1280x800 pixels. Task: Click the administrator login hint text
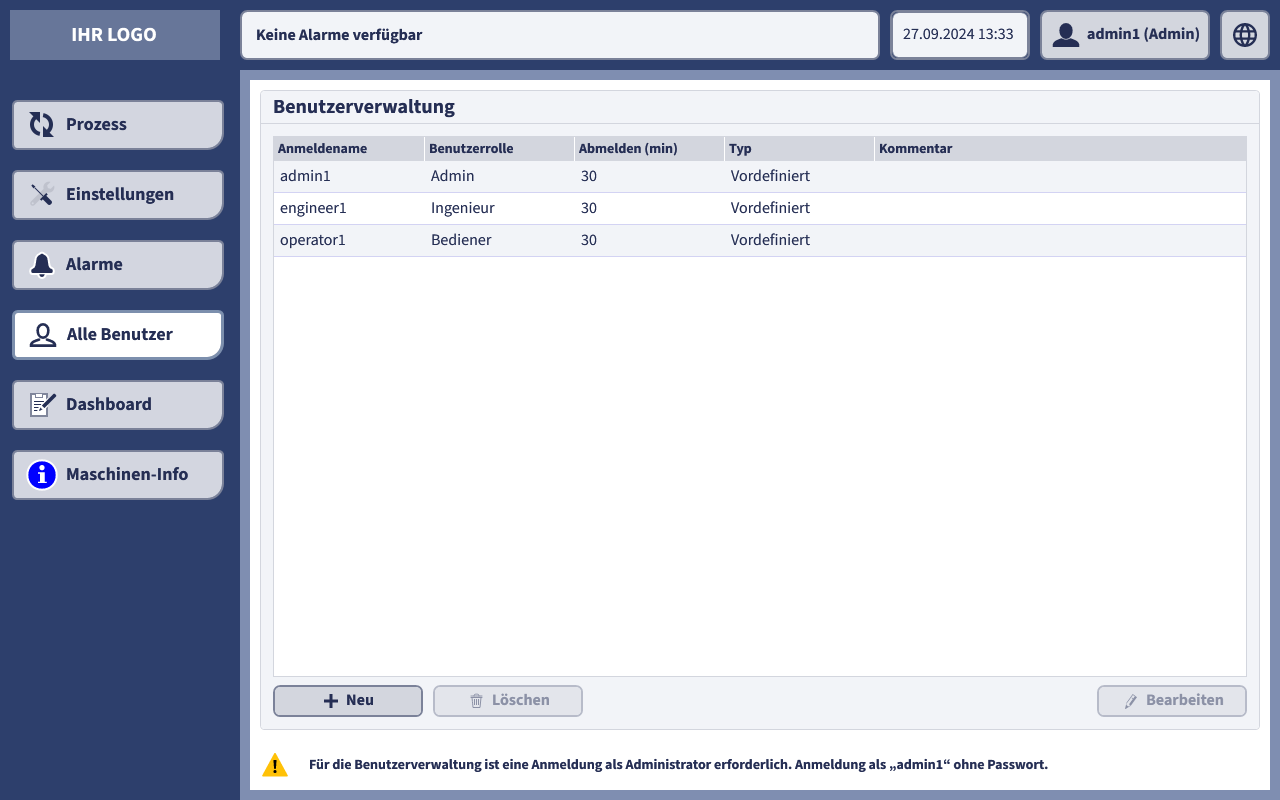click(x=678, y=765)
